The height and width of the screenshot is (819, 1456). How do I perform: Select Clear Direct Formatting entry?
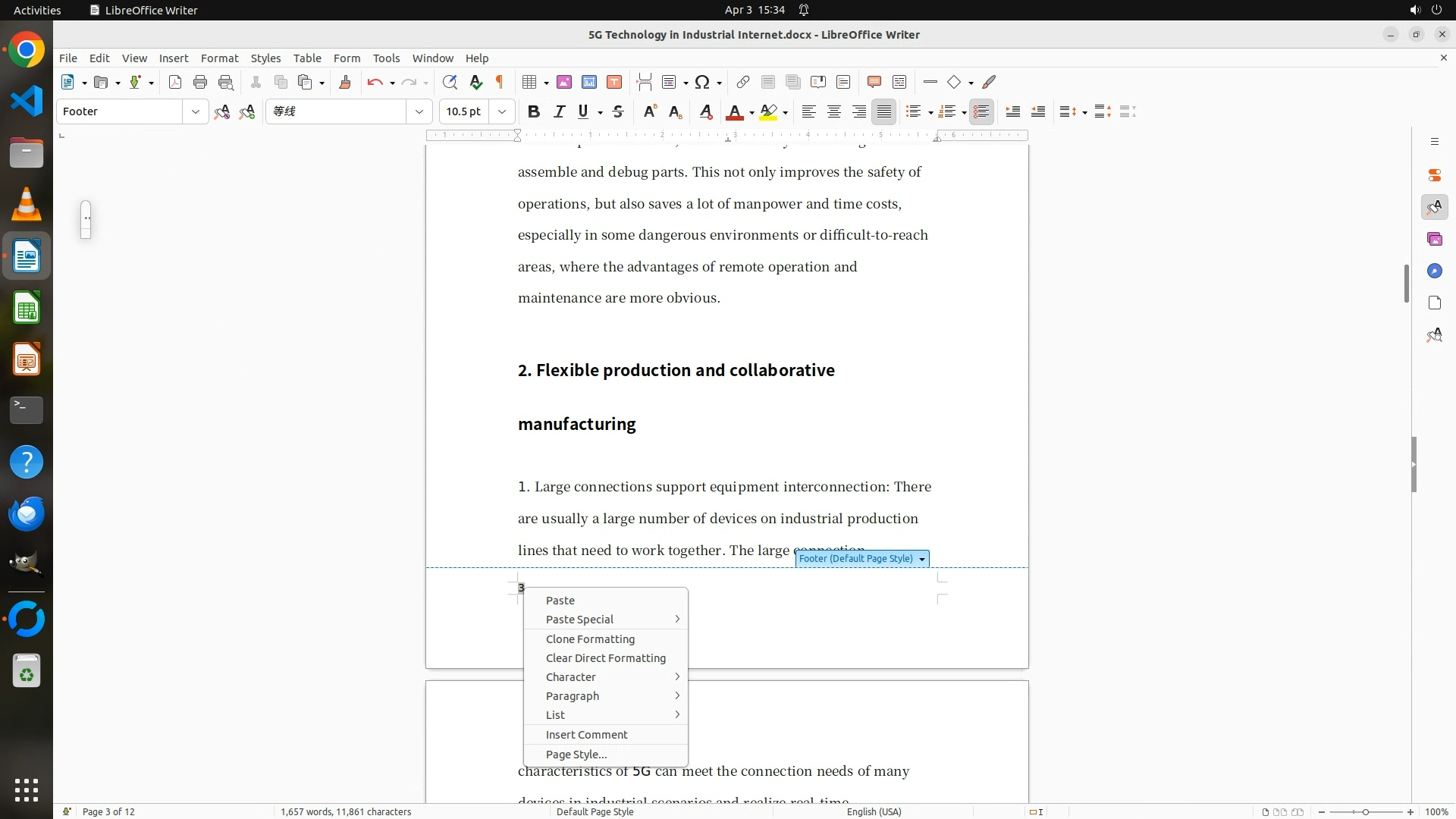click(605, 657)
